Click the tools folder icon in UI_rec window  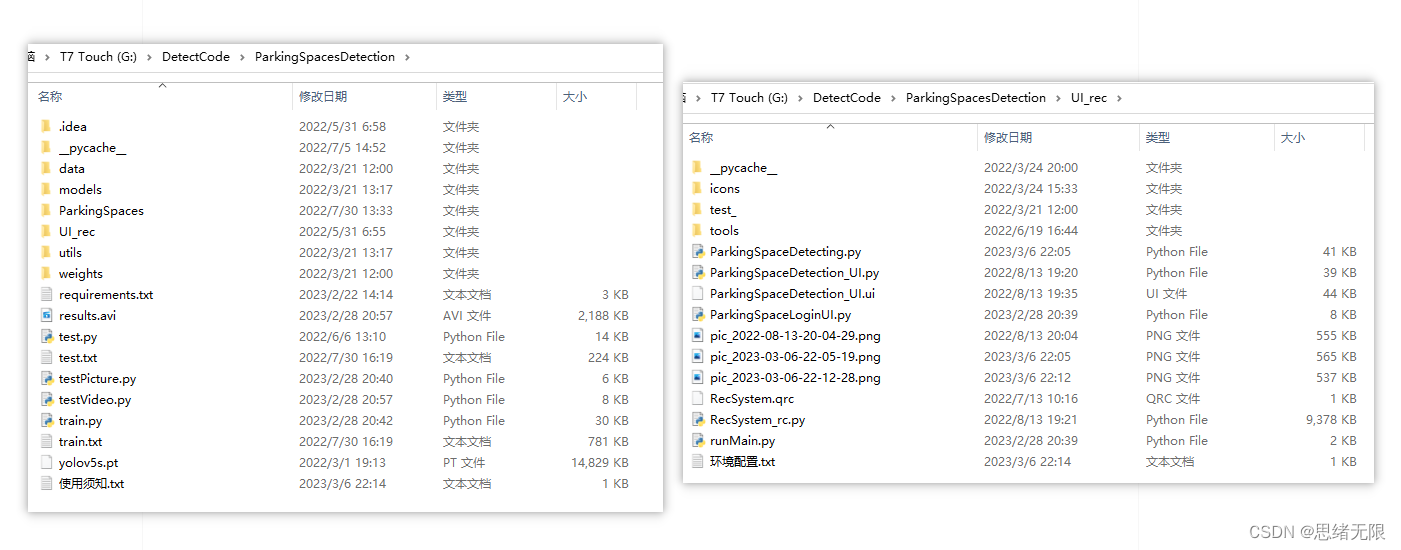(x=697, y=230)
